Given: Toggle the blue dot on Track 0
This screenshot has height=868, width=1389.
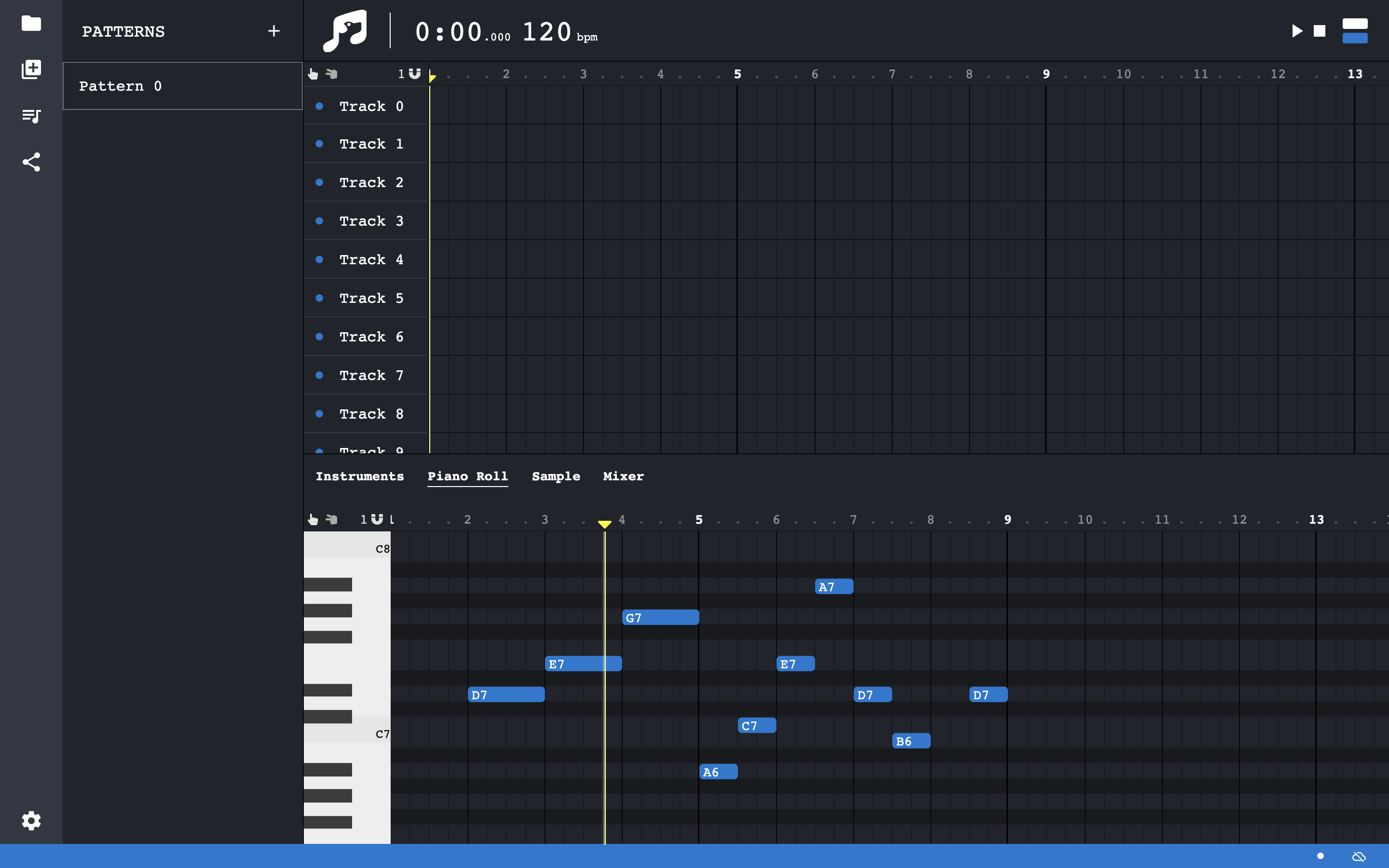Looking at the screenshot, I should click(319, 106).
